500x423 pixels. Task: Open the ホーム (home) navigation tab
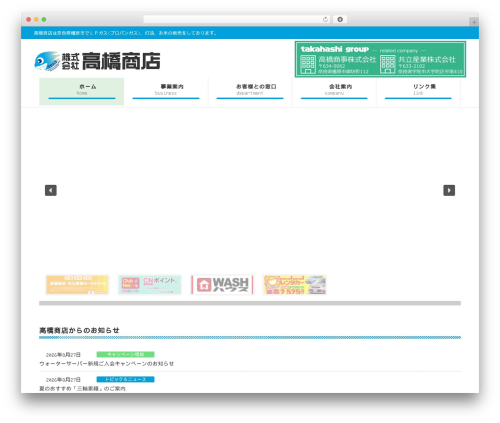pos(82,91)
